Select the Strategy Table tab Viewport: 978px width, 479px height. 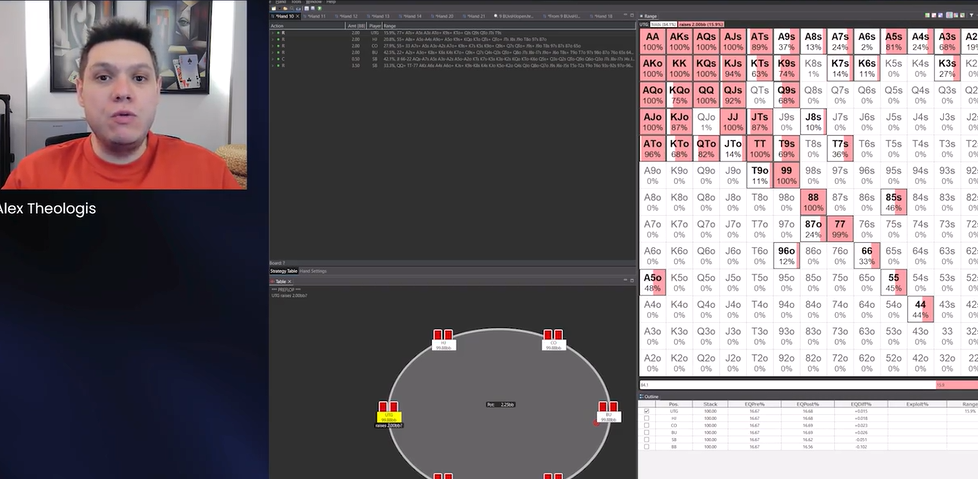point(283,271)
